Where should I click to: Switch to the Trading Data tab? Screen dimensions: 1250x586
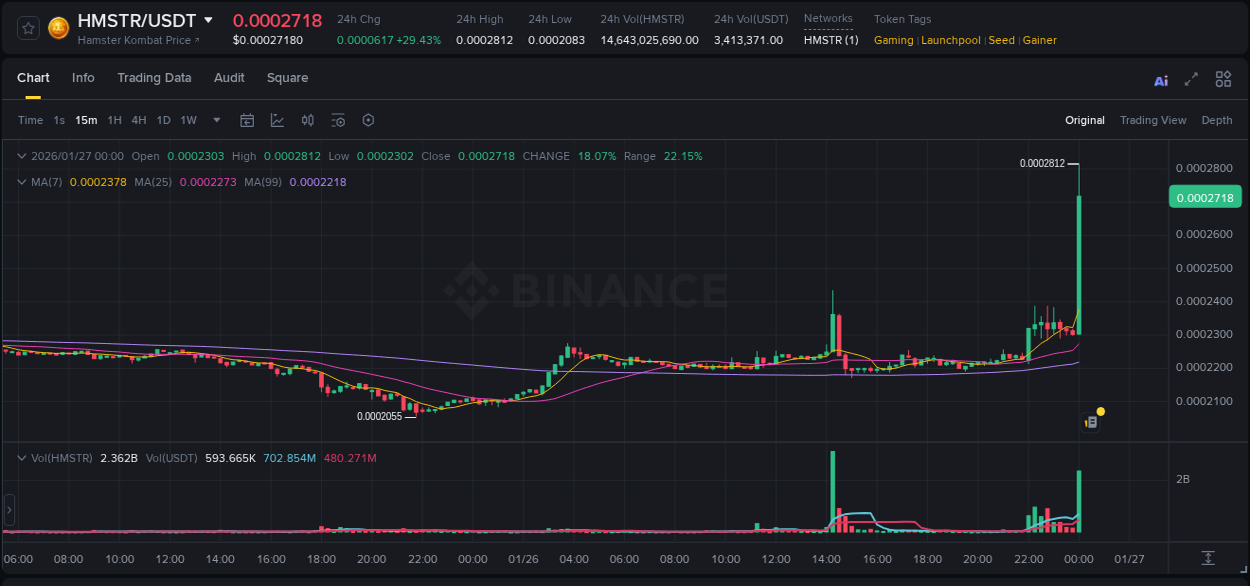(154, 77)
